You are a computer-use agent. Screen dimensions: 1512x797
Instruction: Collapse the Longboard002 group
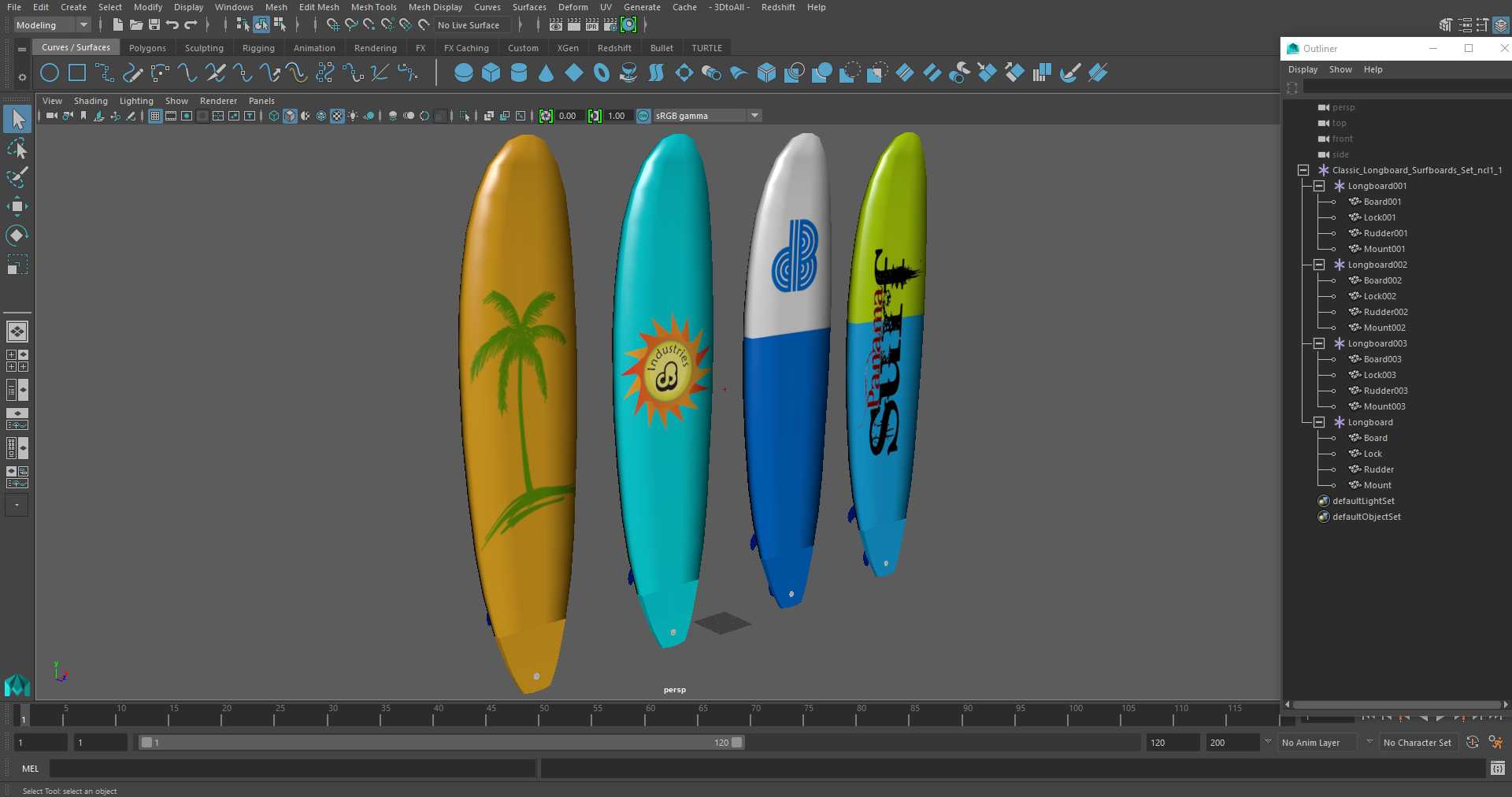click(1319, 265)
